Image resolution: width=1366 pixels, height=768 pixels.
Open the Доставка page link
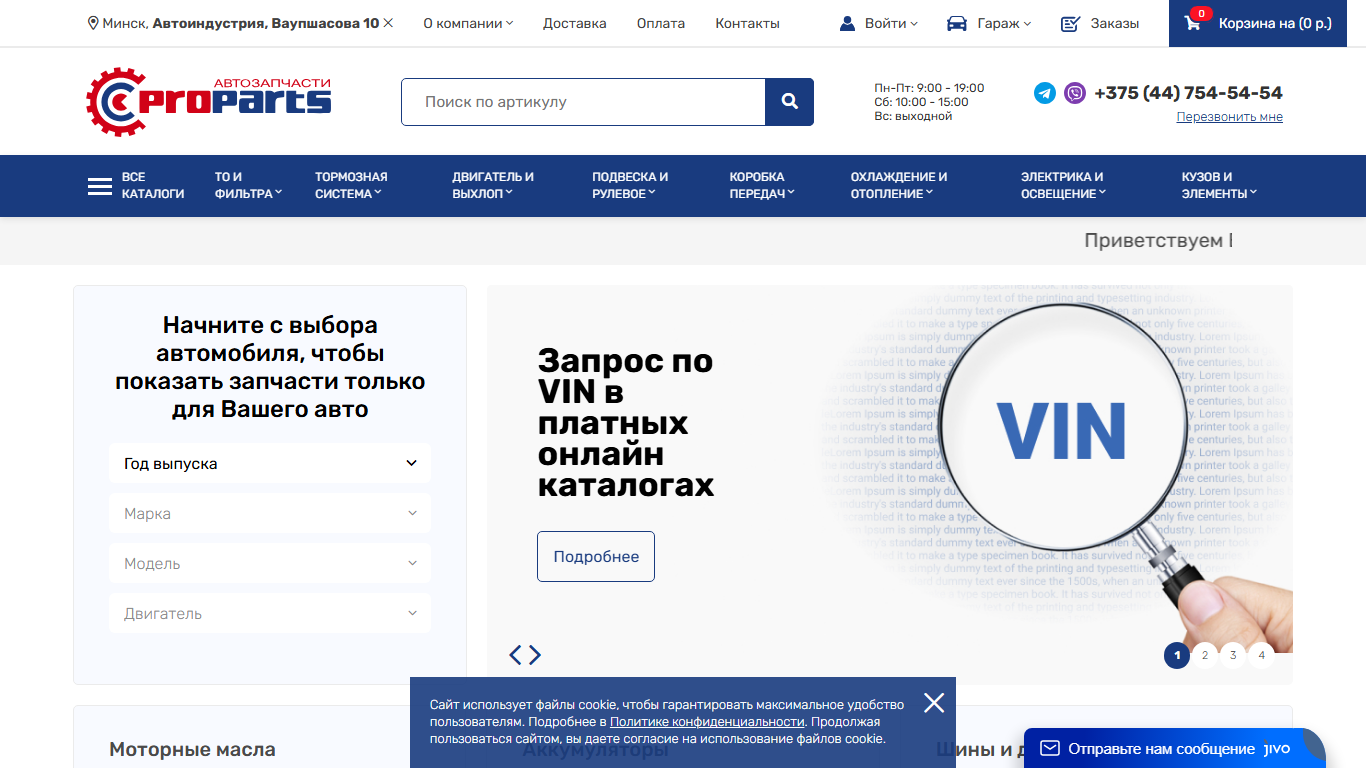pos(575,23)
